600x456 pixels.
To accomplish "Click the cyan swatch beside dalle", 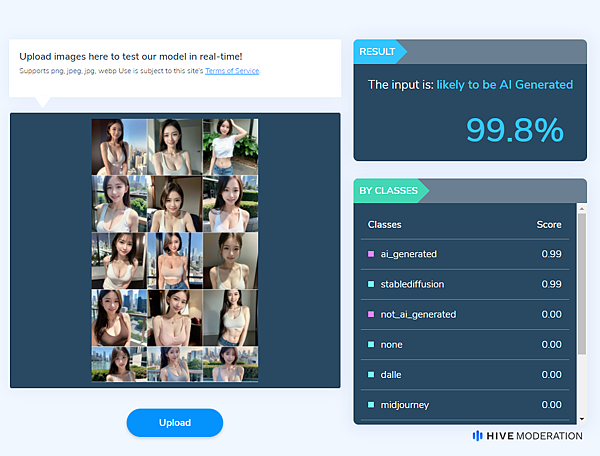I will tap(371, 375).
